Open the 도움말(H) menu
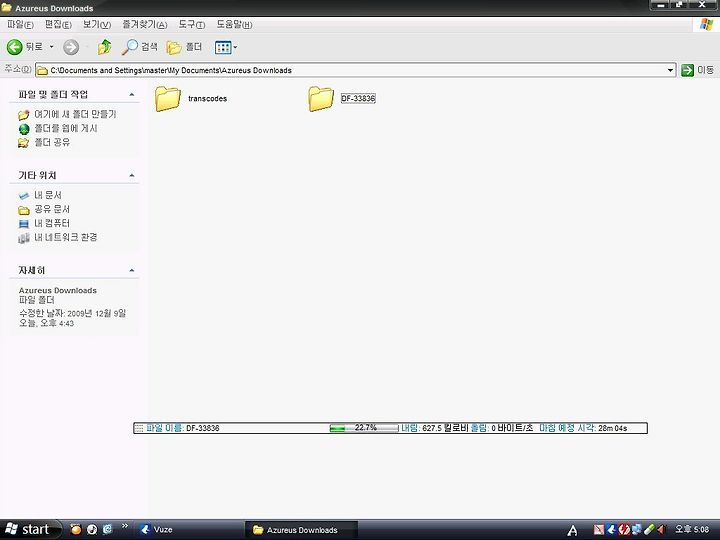This screenshot has width=720, height=540. [234, 25]
